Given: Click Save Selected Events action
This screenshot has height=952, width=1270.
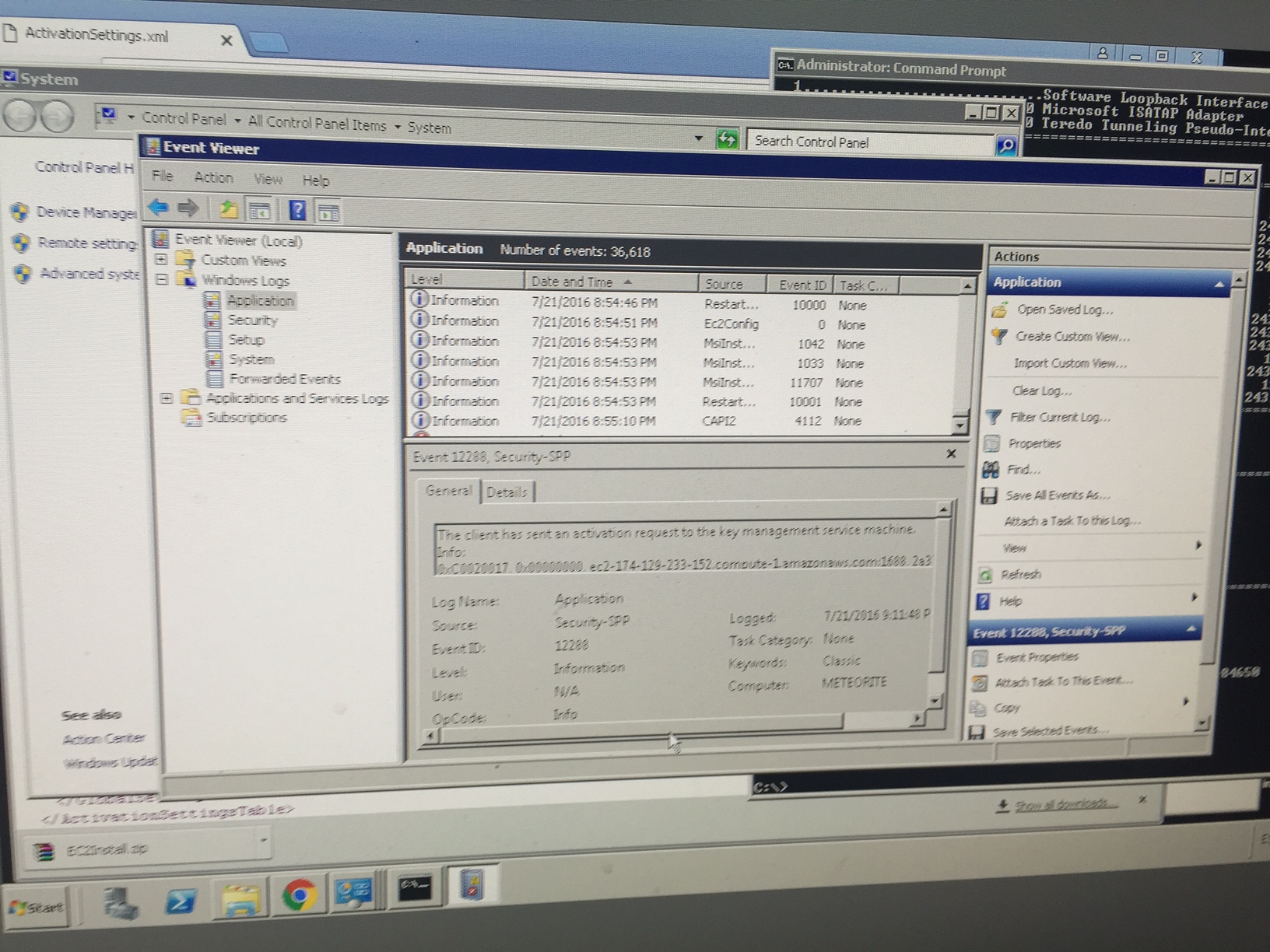Looking at the screenshot, I should pyautogui.click(x=1049, y=730).
